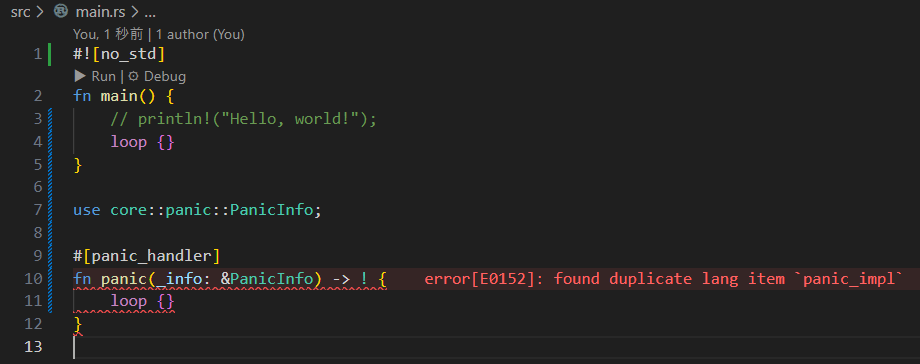Click the Run code lens above main

[x=103, y=76]
